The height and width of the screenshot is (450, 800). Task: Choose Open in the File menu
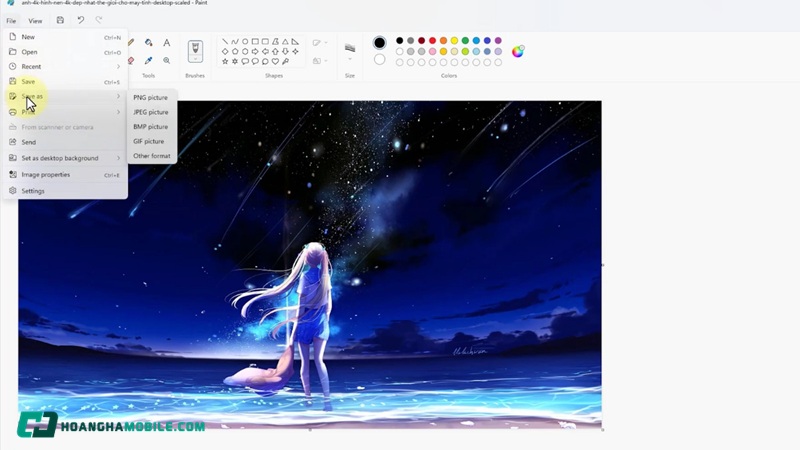(x=65, y=52)
